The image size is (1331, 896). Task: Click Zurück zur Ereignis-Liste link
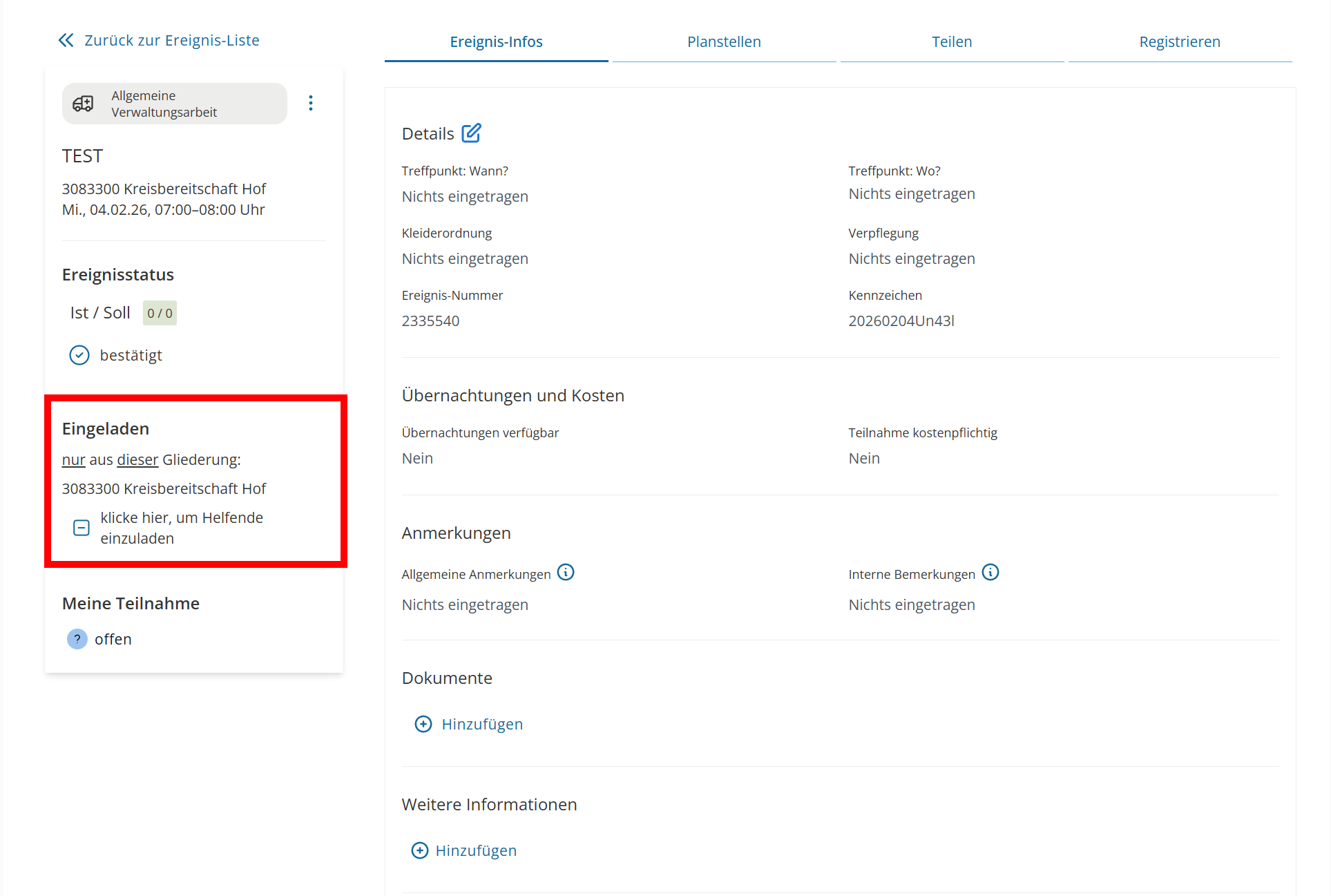171,40
